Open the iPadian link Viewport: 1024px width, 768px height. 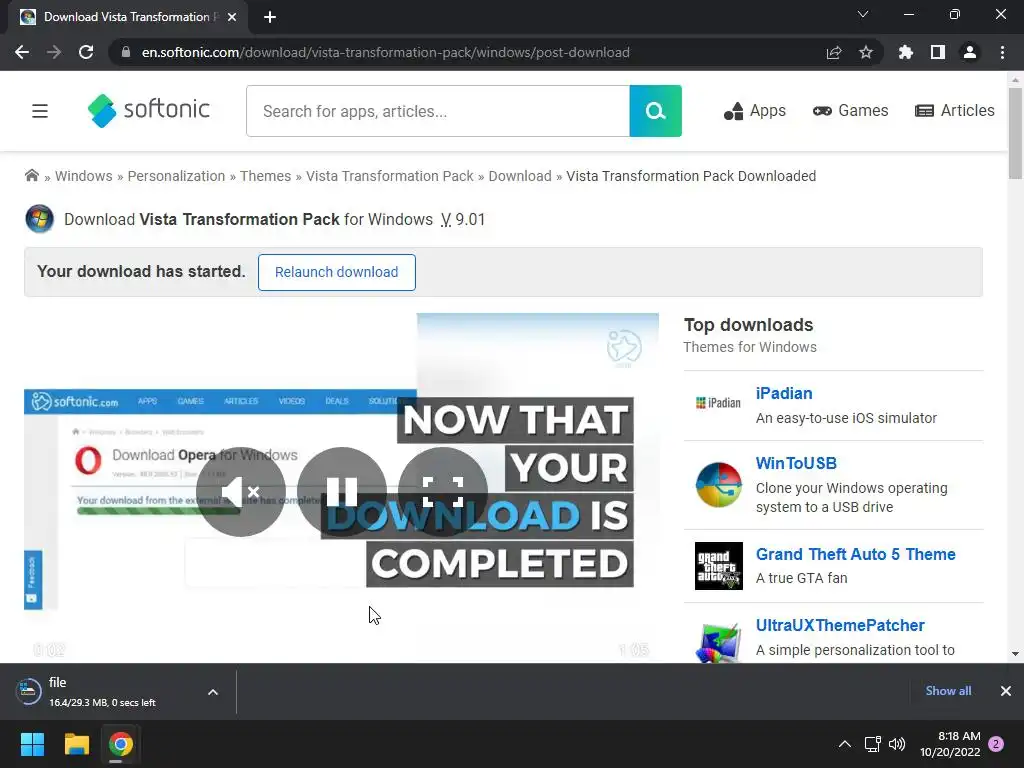click(x=784, y=394)
